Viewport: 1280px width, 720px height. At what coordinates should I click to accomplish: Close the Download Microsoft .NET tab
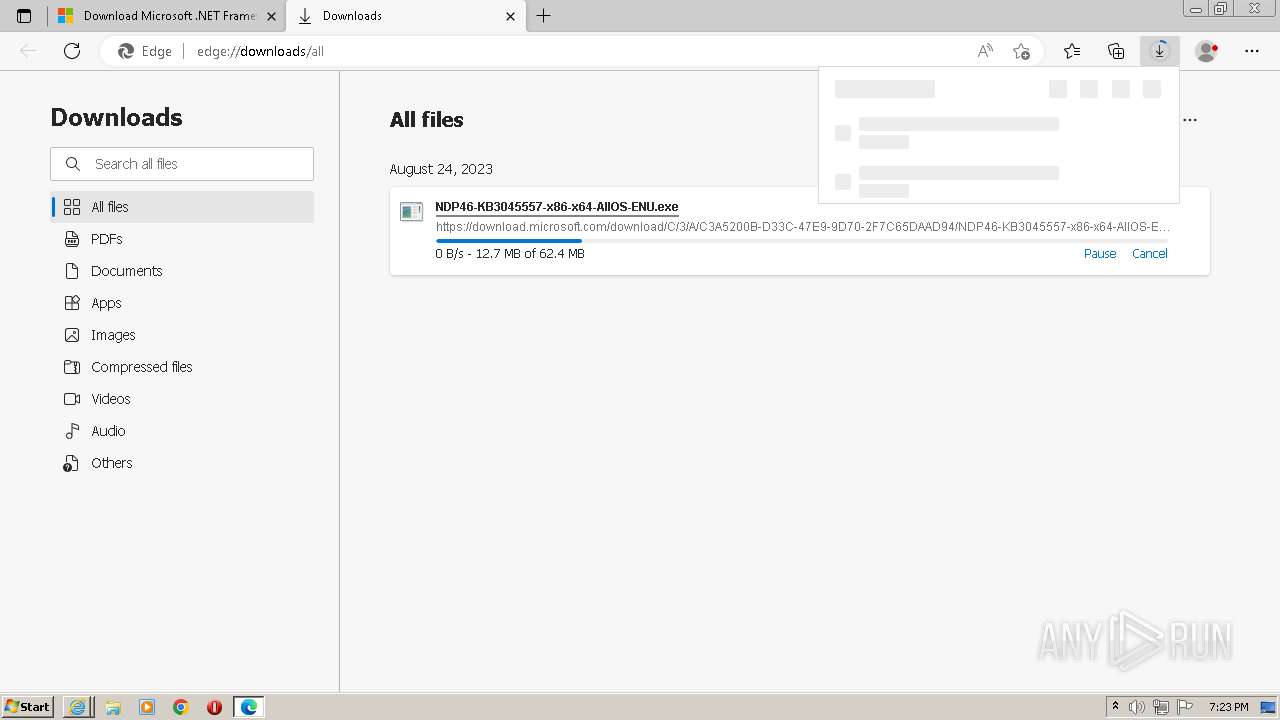click(x=271, y=16)
